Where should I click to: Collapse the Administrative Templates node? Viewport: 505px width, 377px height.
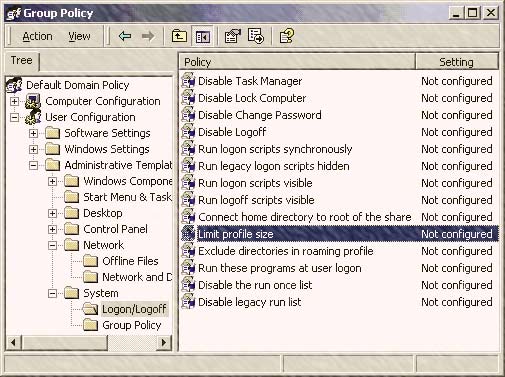point(33,165)
